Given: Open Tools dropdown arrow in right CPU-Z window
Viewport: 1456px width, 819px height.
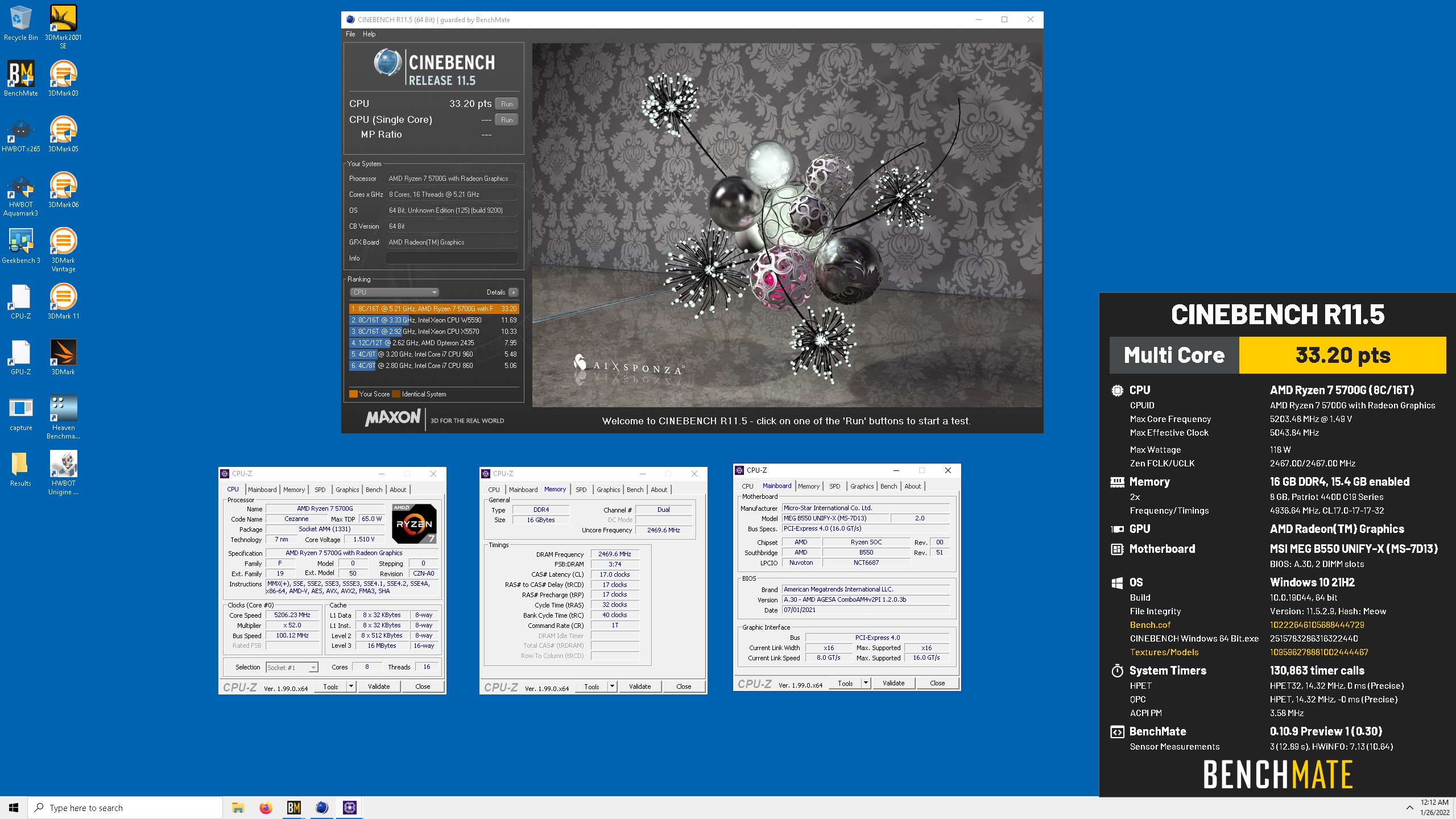Looking at the screenshot, I should 866,683.
